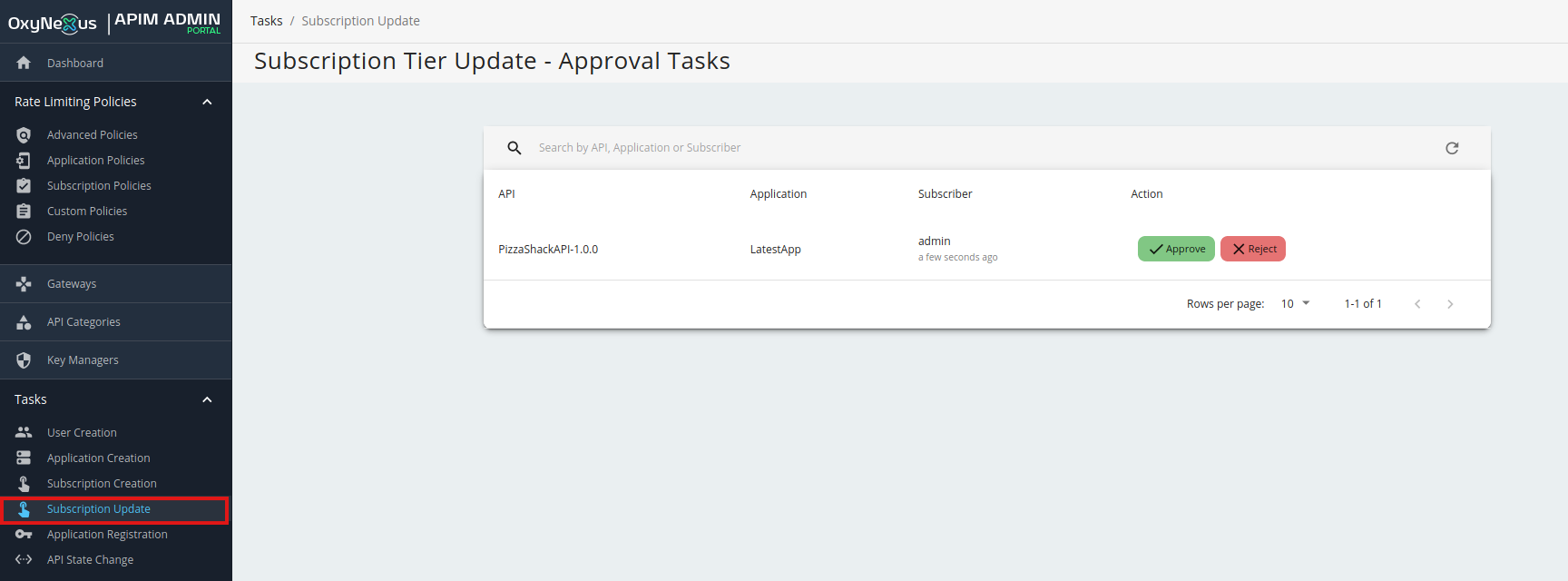1568x581 pixels.
Task: Open API State Change tasks
Action: (x=115, y=559)
